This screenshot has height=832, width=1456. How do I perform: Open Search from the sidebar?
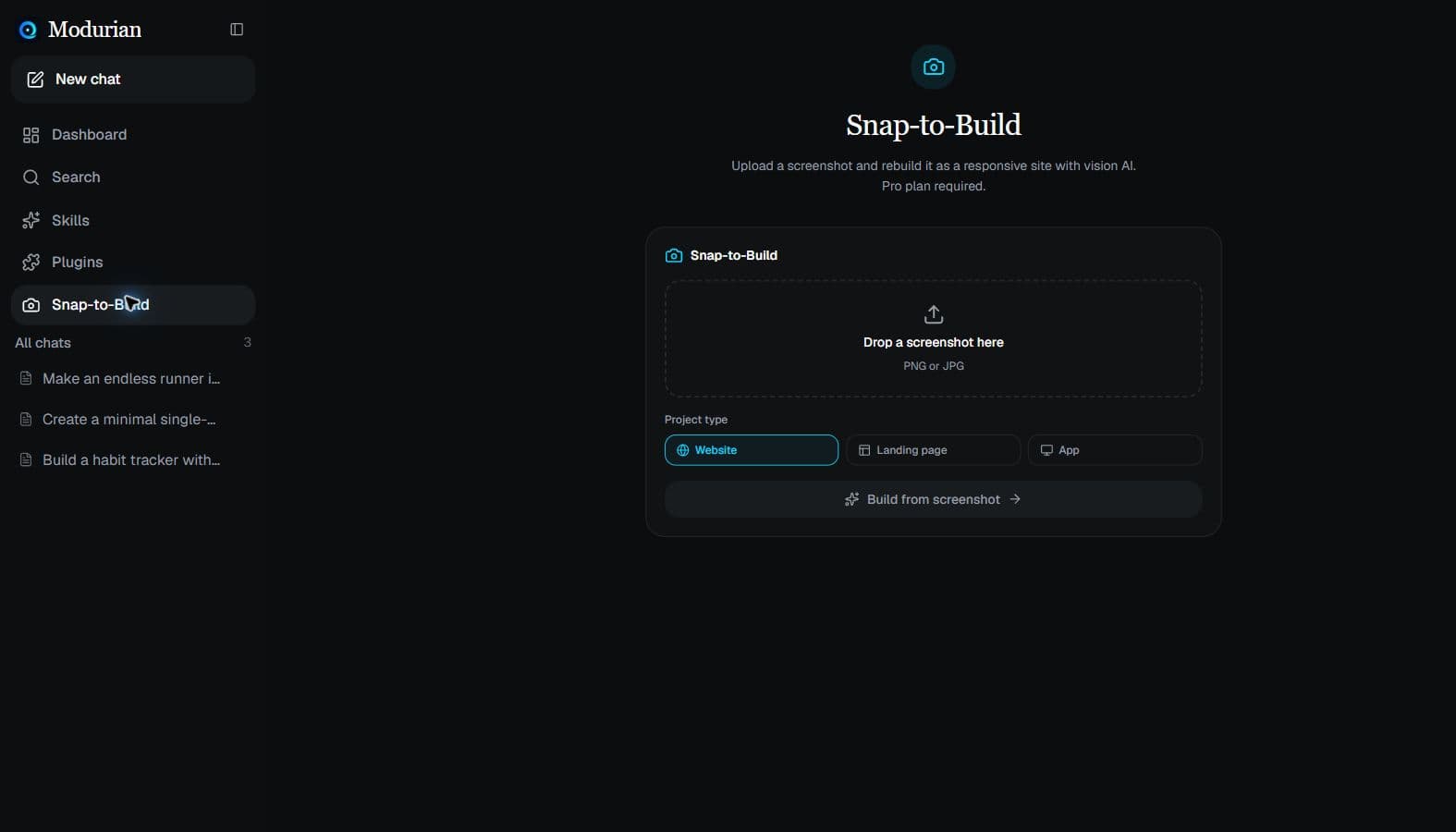(133, 177)
